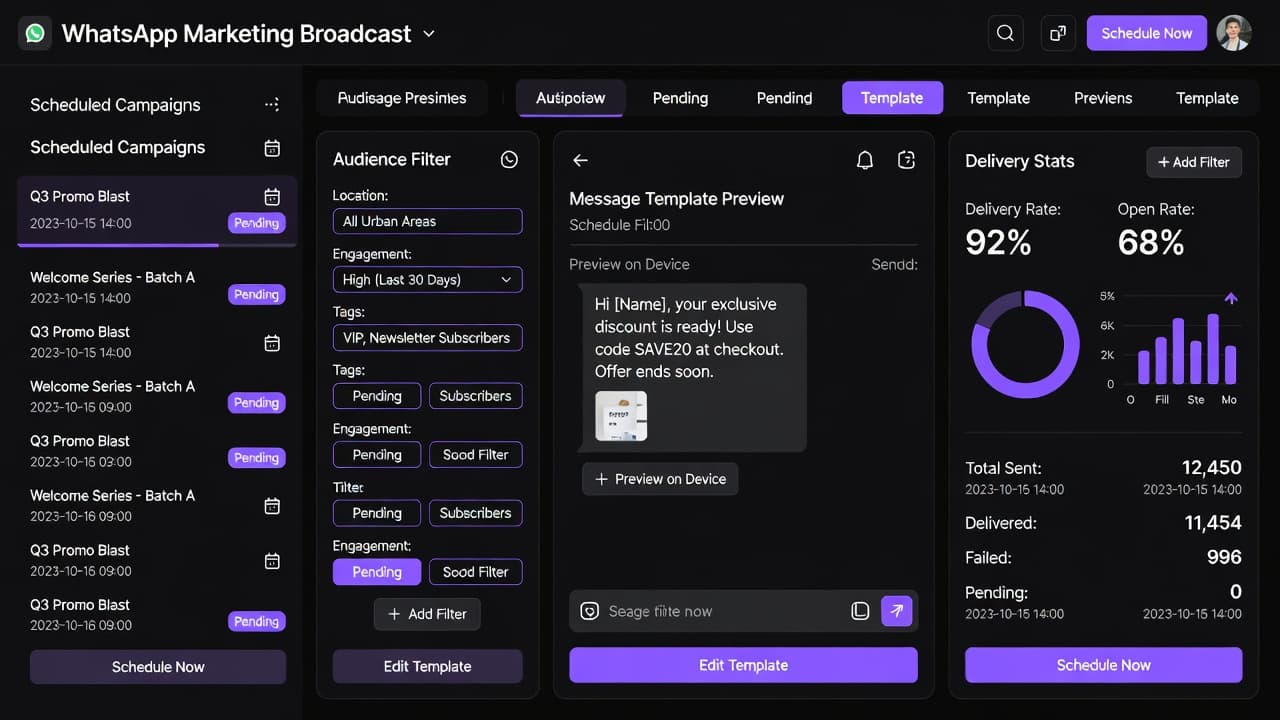
Task: Click the VIP, Newsletter Subscribers tags field
Action: (427, 338)
